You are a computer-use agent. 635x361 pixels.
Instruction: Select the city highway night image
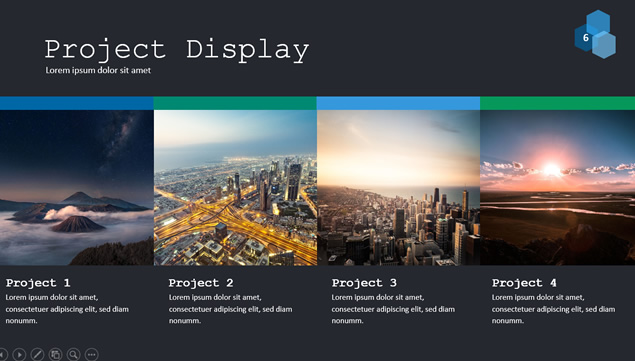(x=235, y=188)
